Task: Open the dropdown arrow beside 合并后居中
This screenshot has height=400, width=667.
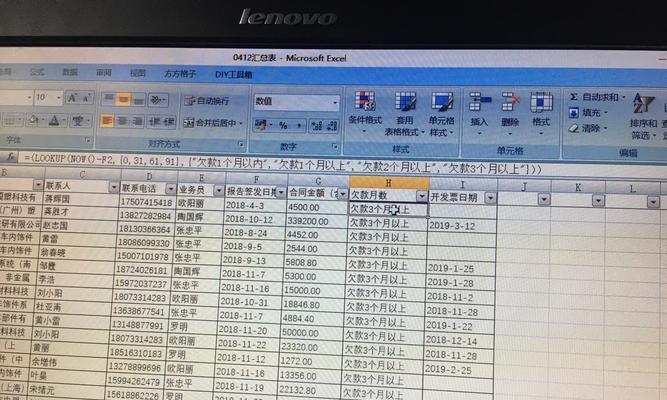Action: click(x=241, y=123)
